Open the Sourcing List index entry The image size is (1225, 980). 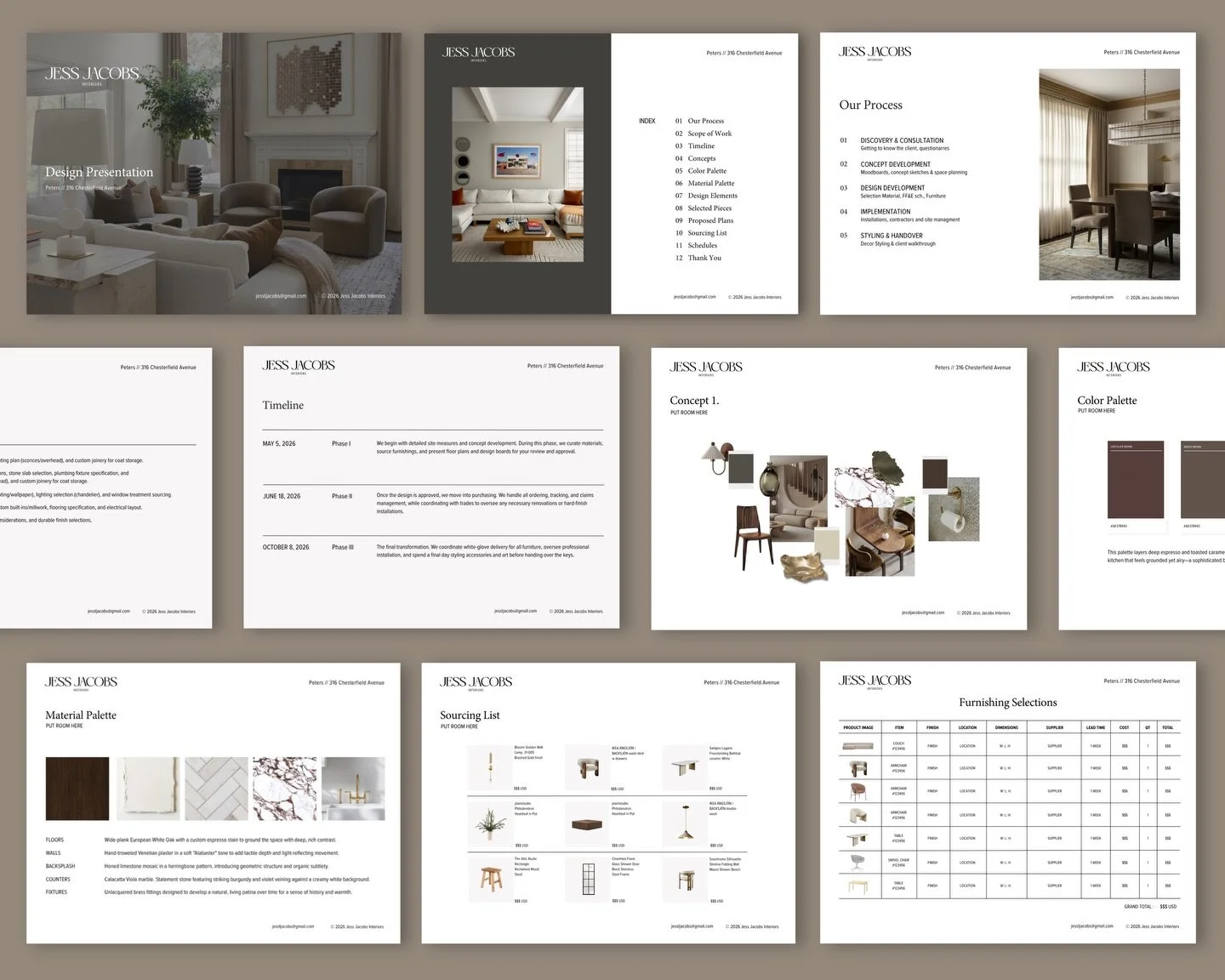[706, 232]
